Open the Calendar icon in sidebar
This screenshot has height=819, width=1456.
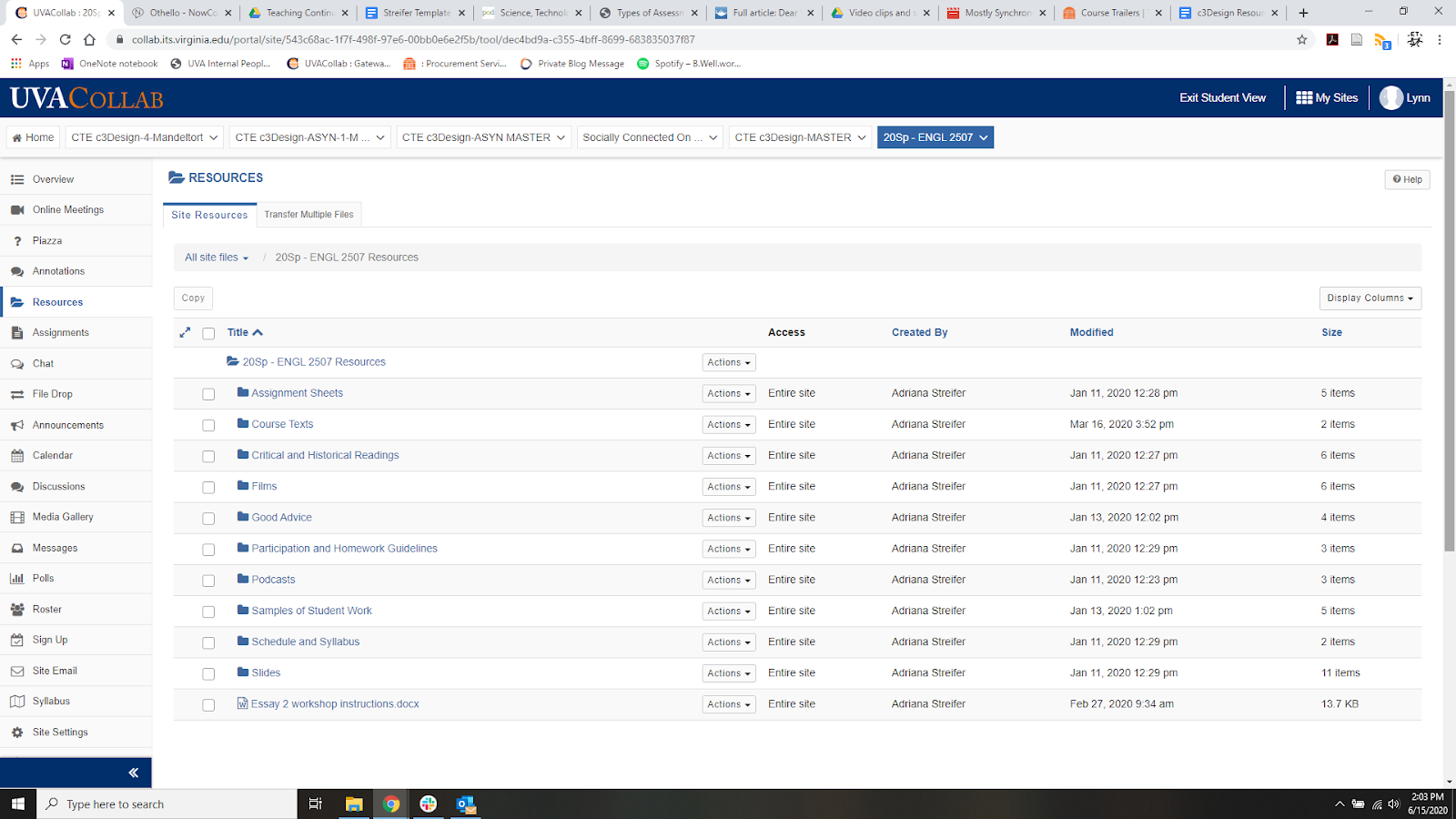coord(17,456)
